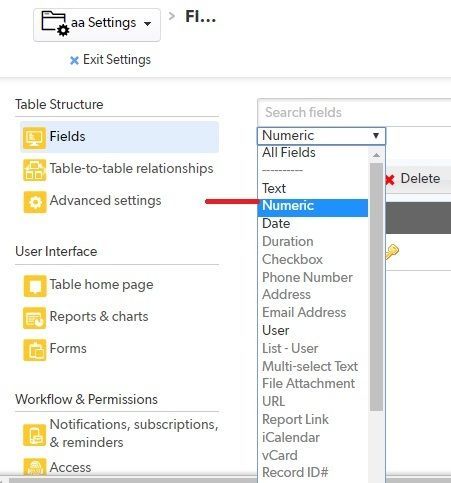This screenshot has height=483, width=451.
Task: Click the red X Delete icon
Action: tap(390, 180)
